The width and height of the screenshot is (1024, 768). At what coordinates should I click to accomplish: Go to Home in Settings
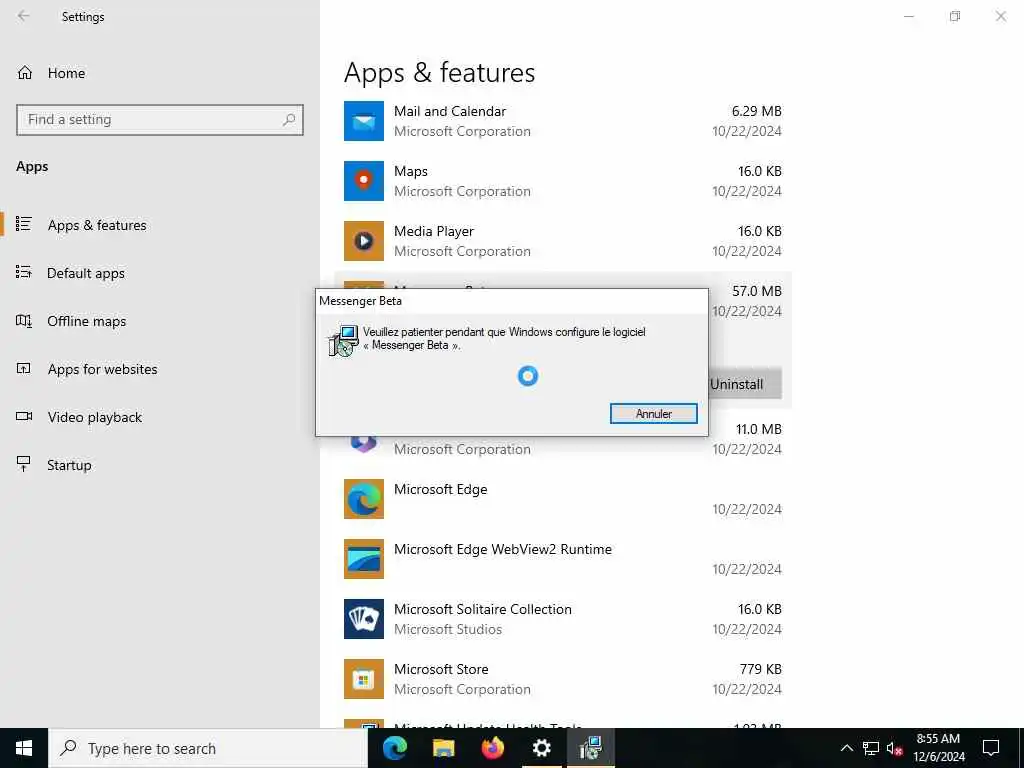pyautogui.click(x=66, y=73)
